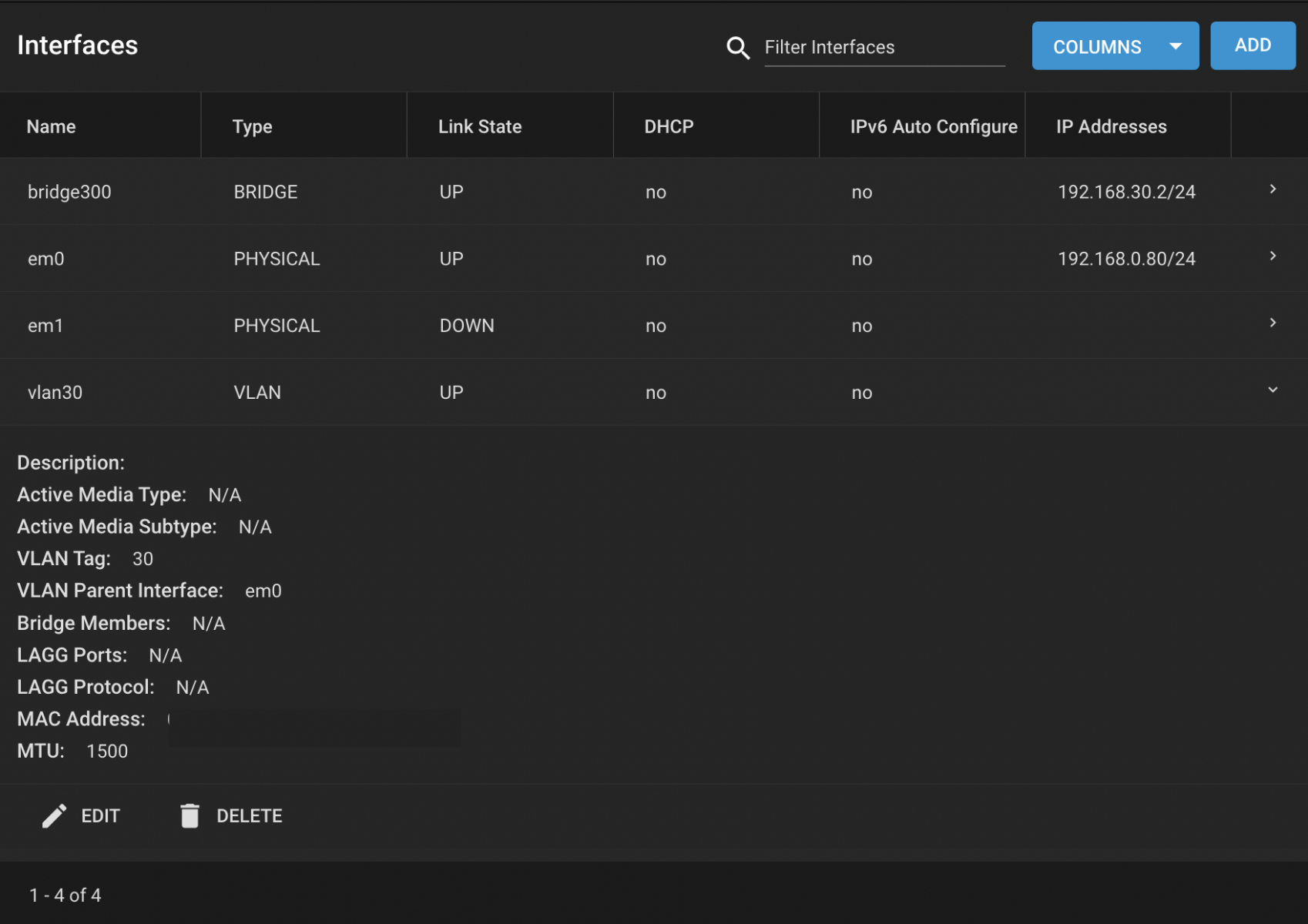The height and width of the screenshot is (924, 1308).
Task: Click IP address 192.168.30.2/24
Action: (x=1126, y=192)
